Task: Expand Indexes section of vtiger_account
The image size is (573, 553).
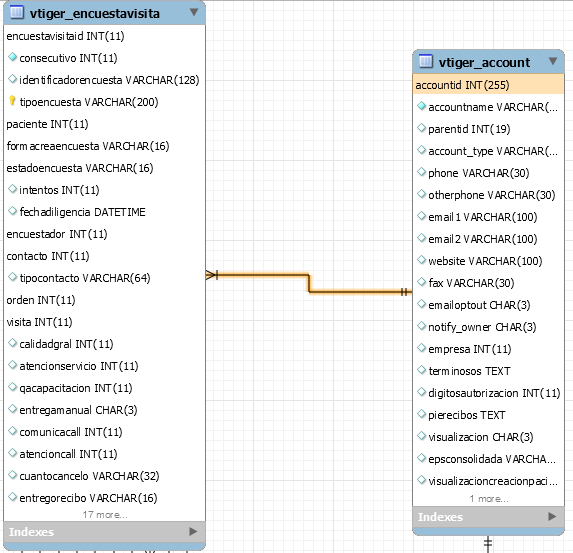Action: 552,516
